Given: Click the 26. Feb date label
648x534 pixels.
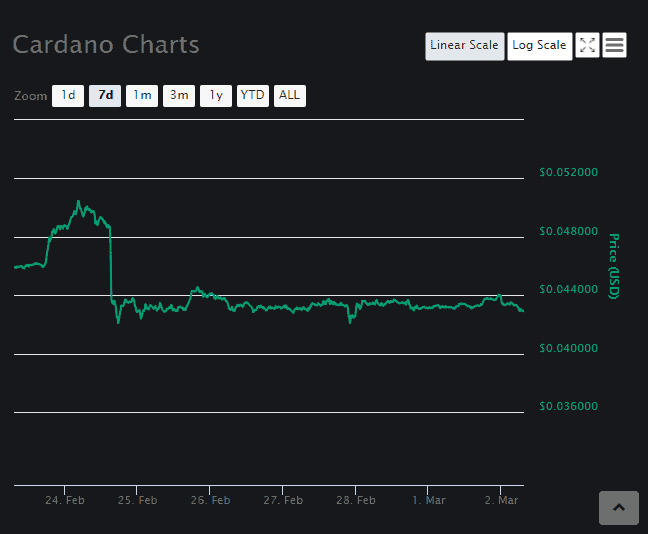Looking at the screenshot, I should (210, 500).
